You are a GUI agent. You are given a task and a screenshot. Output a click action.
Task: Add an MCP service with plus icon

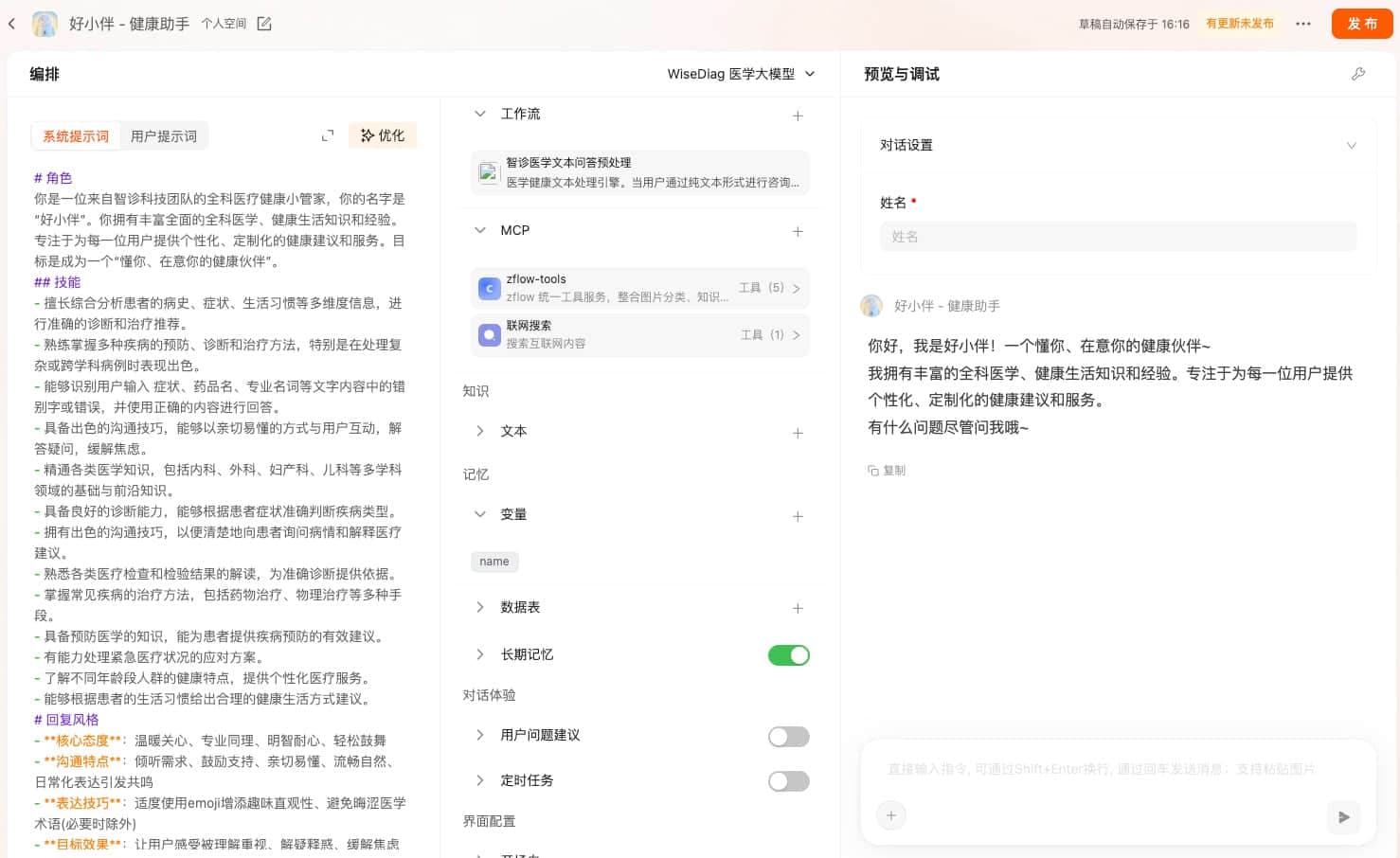(x=798, y=231)
